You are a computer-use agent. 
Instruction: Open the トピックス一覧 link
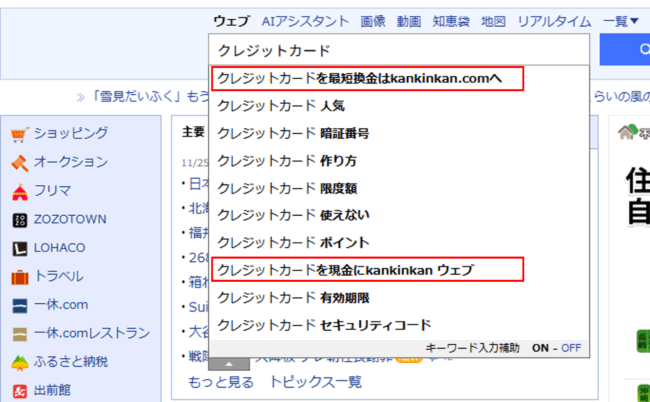pyautogui.click(x=315, y=382)
